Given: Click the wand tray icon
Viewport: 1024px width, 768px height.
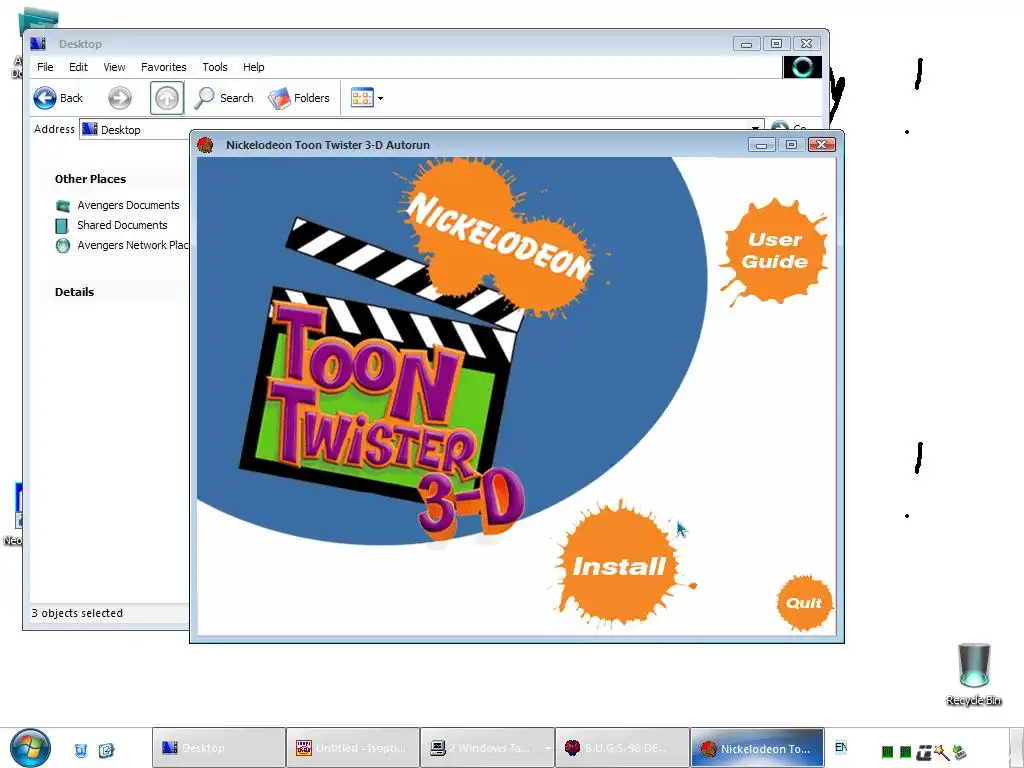Looking at the screenshot, I should tap(941, 752).
